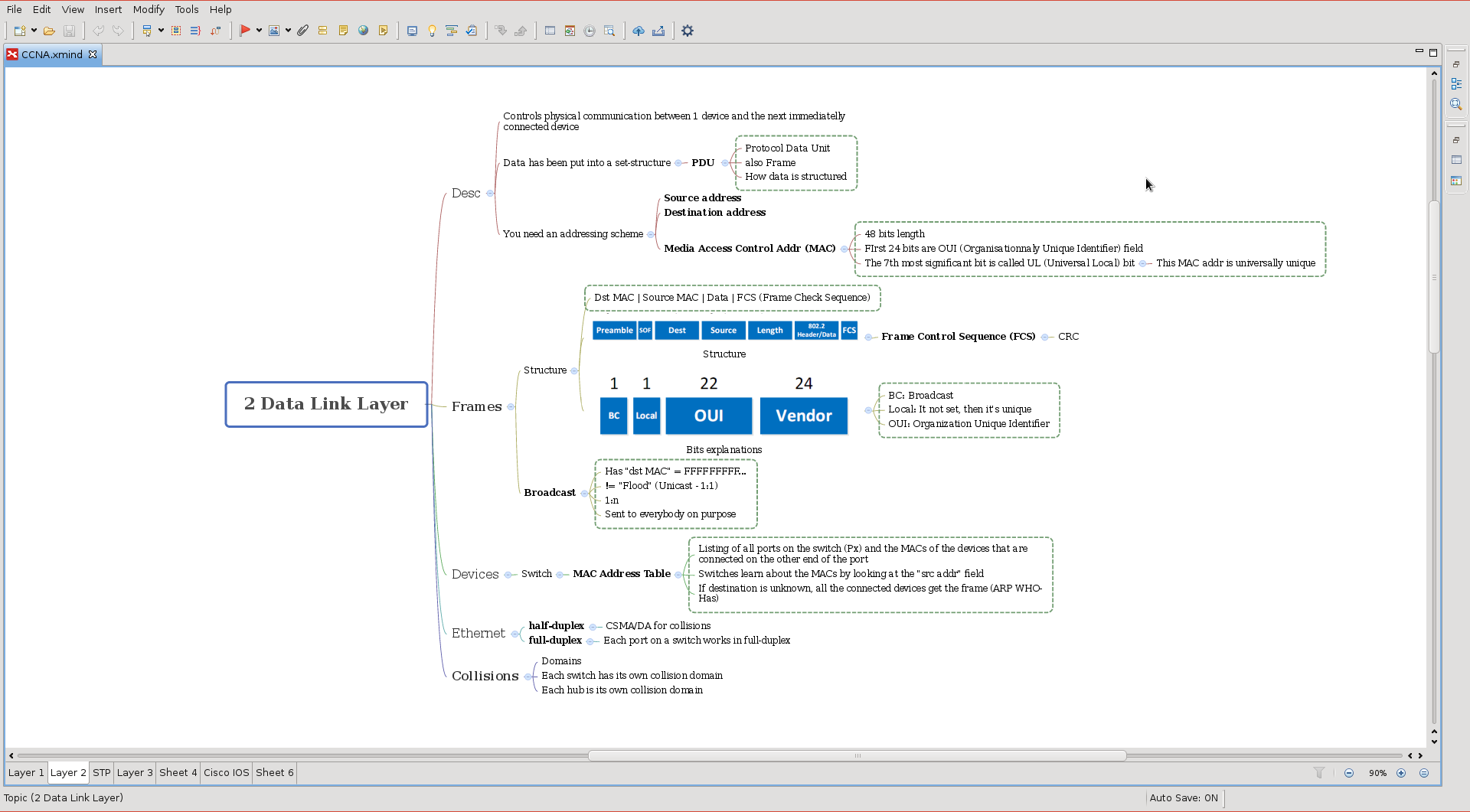
Task: Add notes with the yellow note icon
Action: [343, 31]
